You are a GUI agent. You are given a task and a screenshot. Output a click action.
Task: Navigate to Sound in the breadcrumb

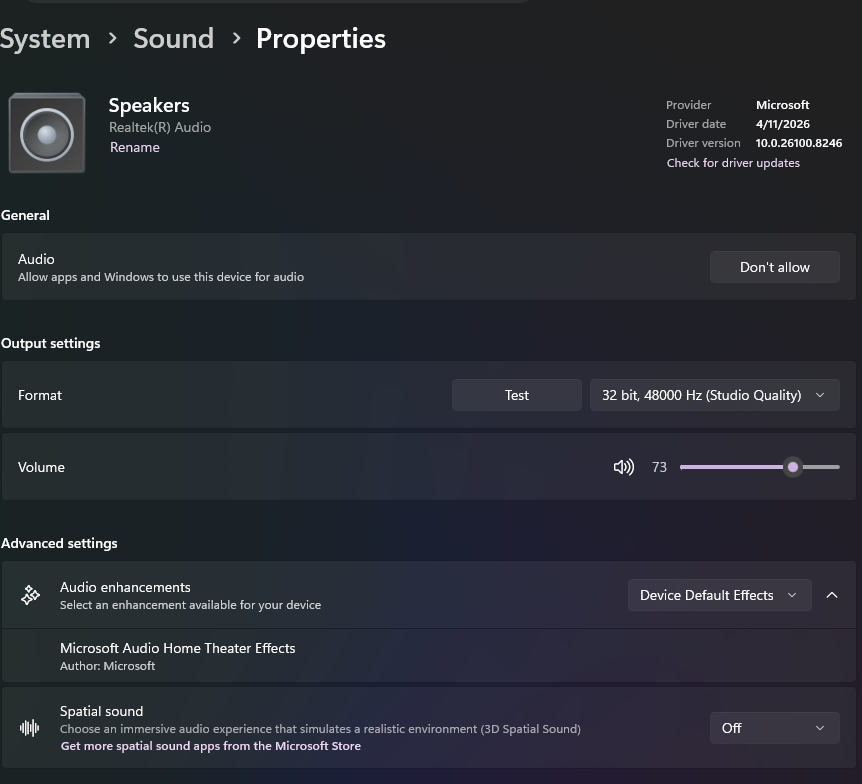(173, 39)
